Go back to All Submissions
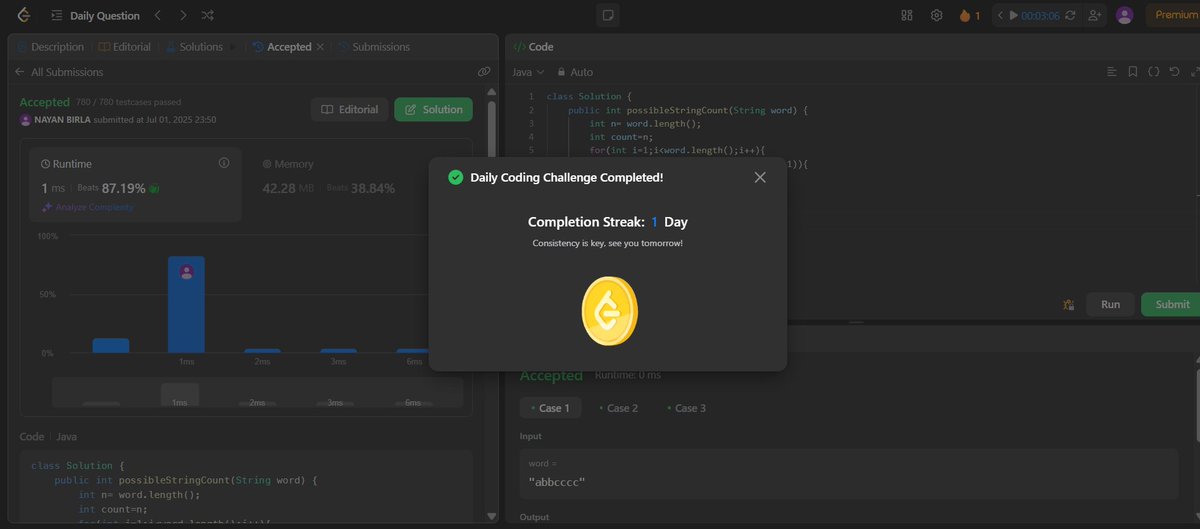This screenshot has width=1200, height=529. coord(59,72)
